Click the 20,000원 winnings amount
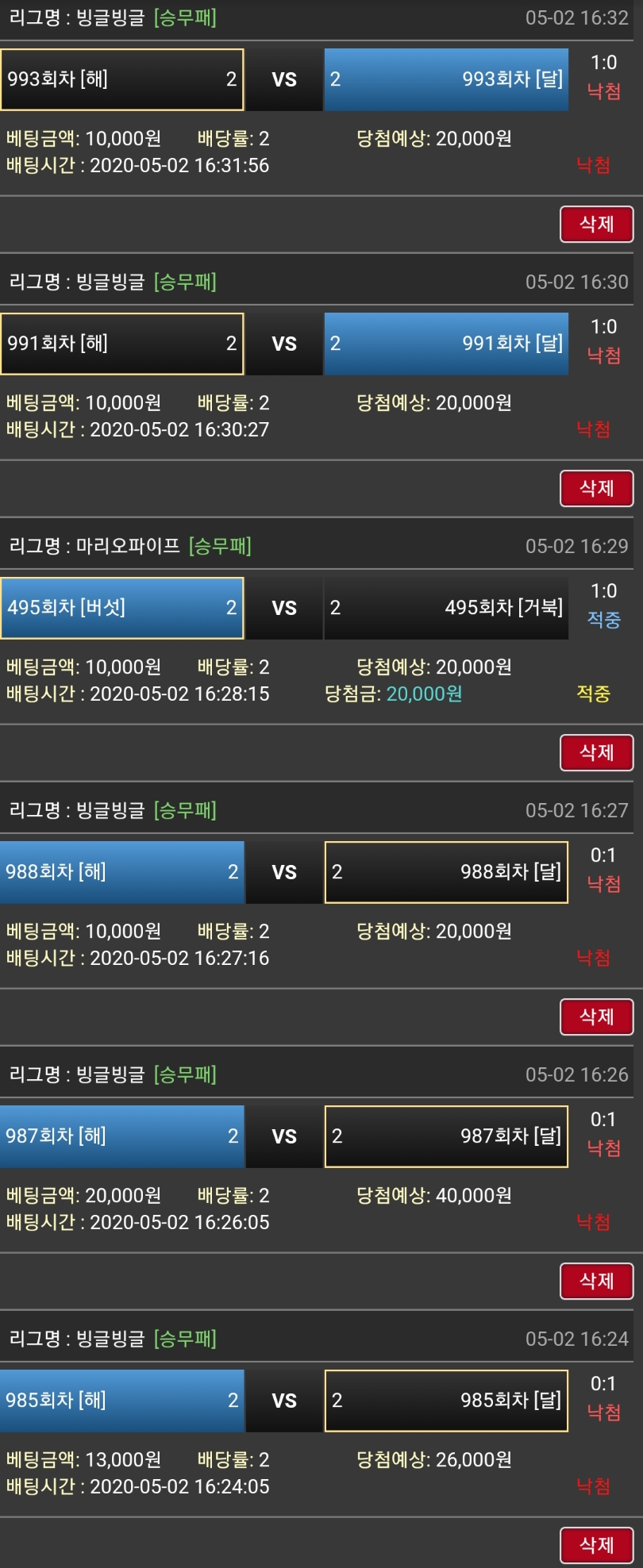Image resolution: width=643 pixels, height=1568 pixels. click(424, 694)
